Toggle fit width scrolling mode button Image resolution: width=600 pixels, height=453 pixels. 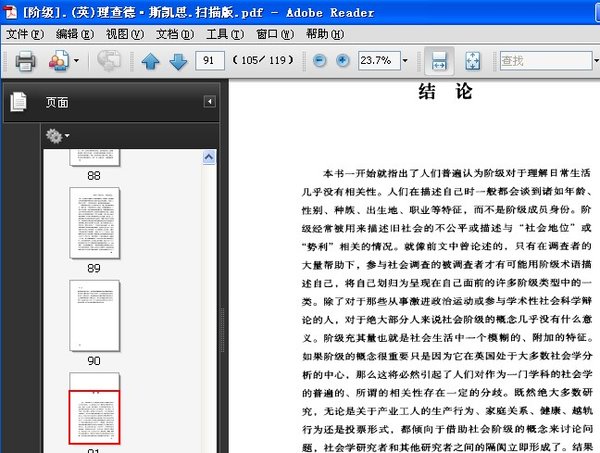click(x=437, y=61)
